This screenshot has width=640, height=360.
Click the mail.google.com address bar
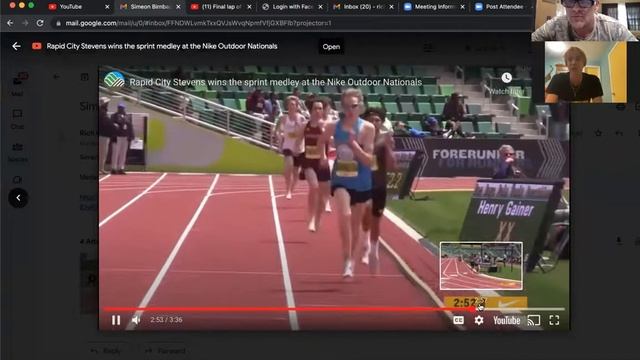click(x=286, y=23)
